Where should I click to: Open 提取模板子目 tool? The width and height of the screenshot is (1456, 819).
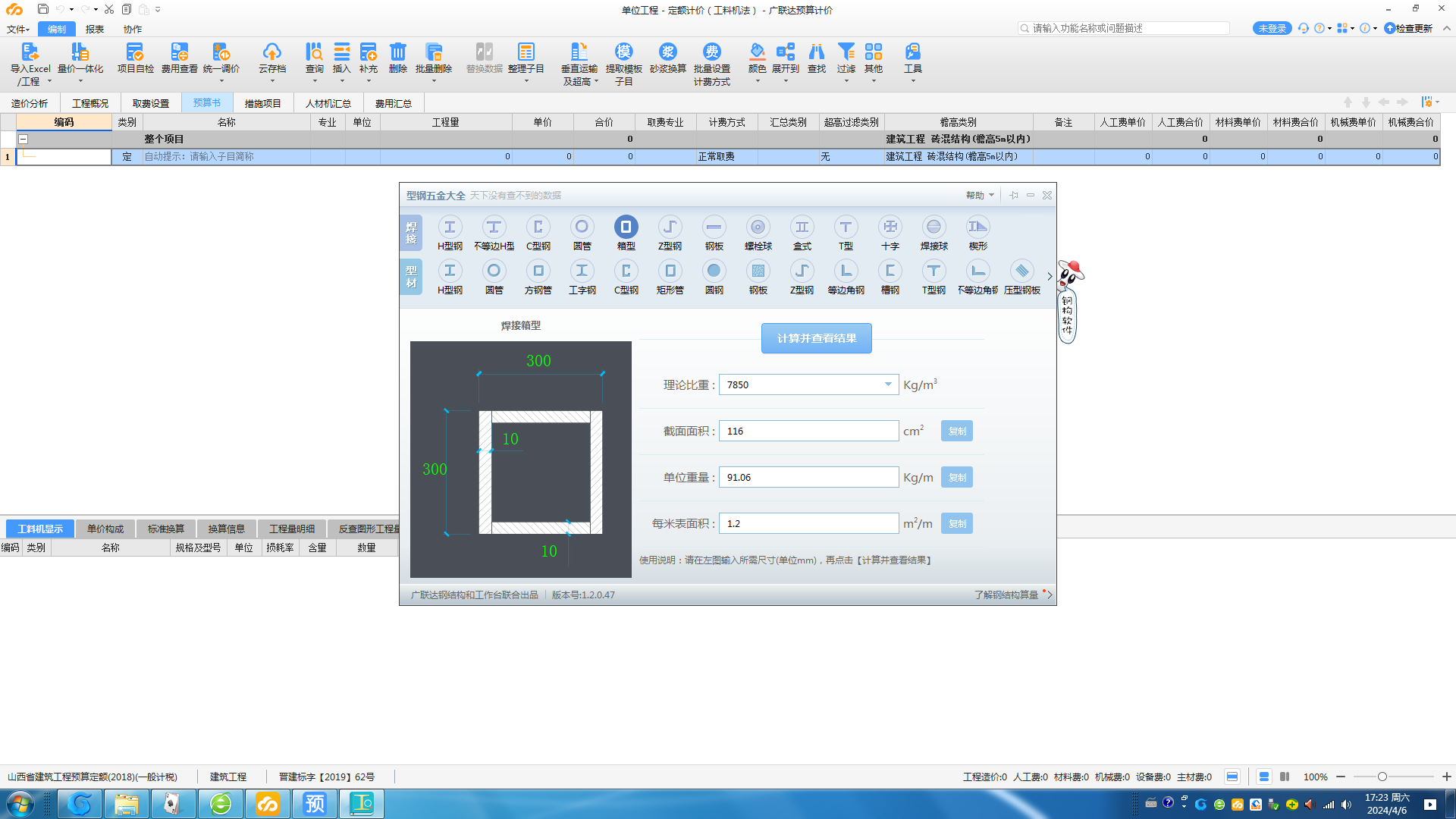pos(623,64)
